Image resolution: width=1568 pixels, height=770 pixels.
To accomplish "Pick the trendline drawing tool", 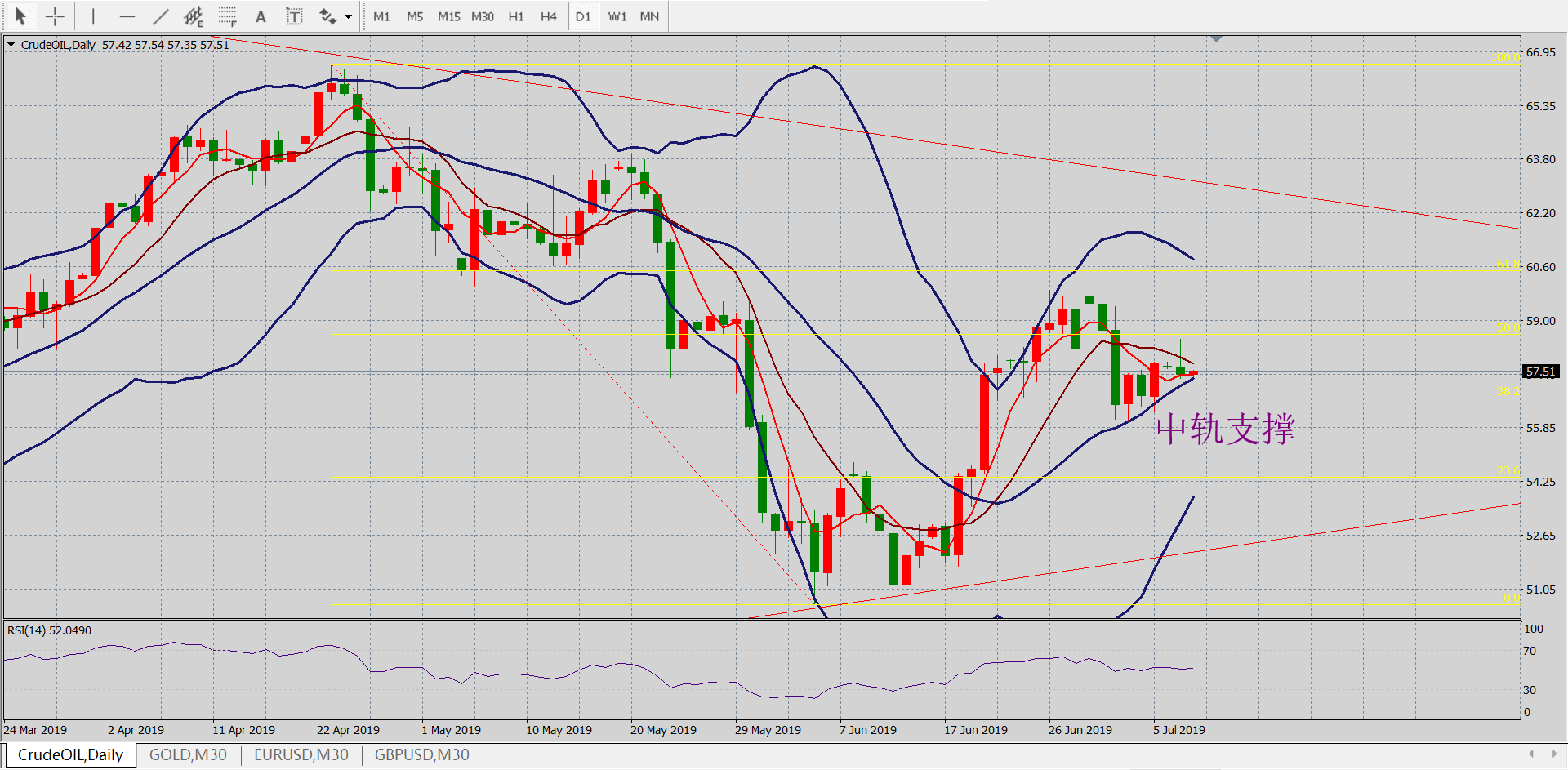I will click(x=160, y=16).
